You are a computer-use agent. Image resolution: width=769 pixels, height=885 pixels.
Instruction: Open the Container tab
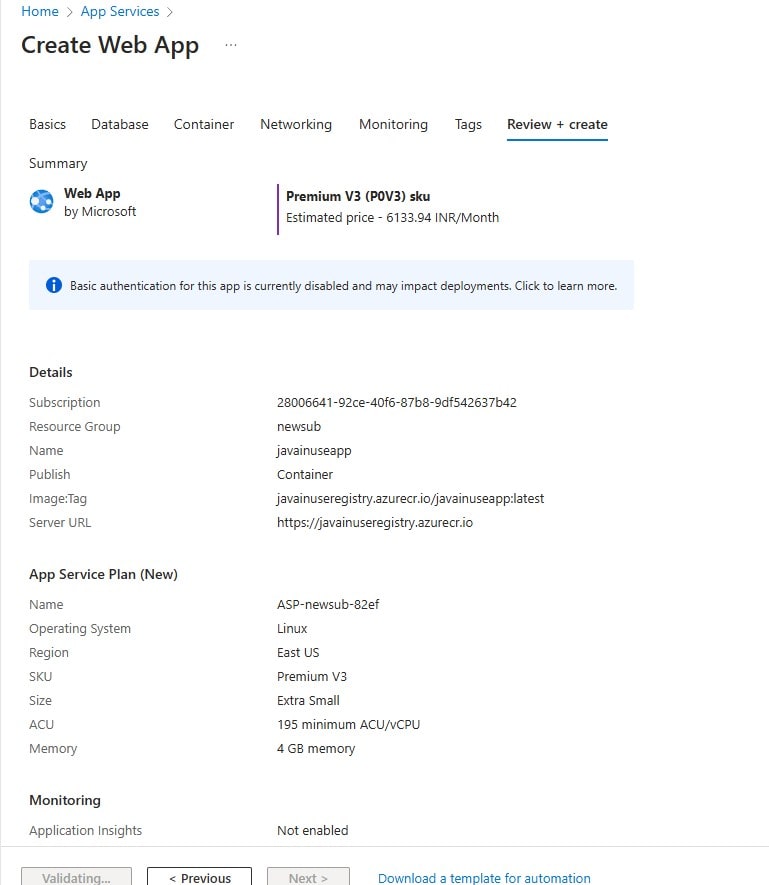[204, 124]
